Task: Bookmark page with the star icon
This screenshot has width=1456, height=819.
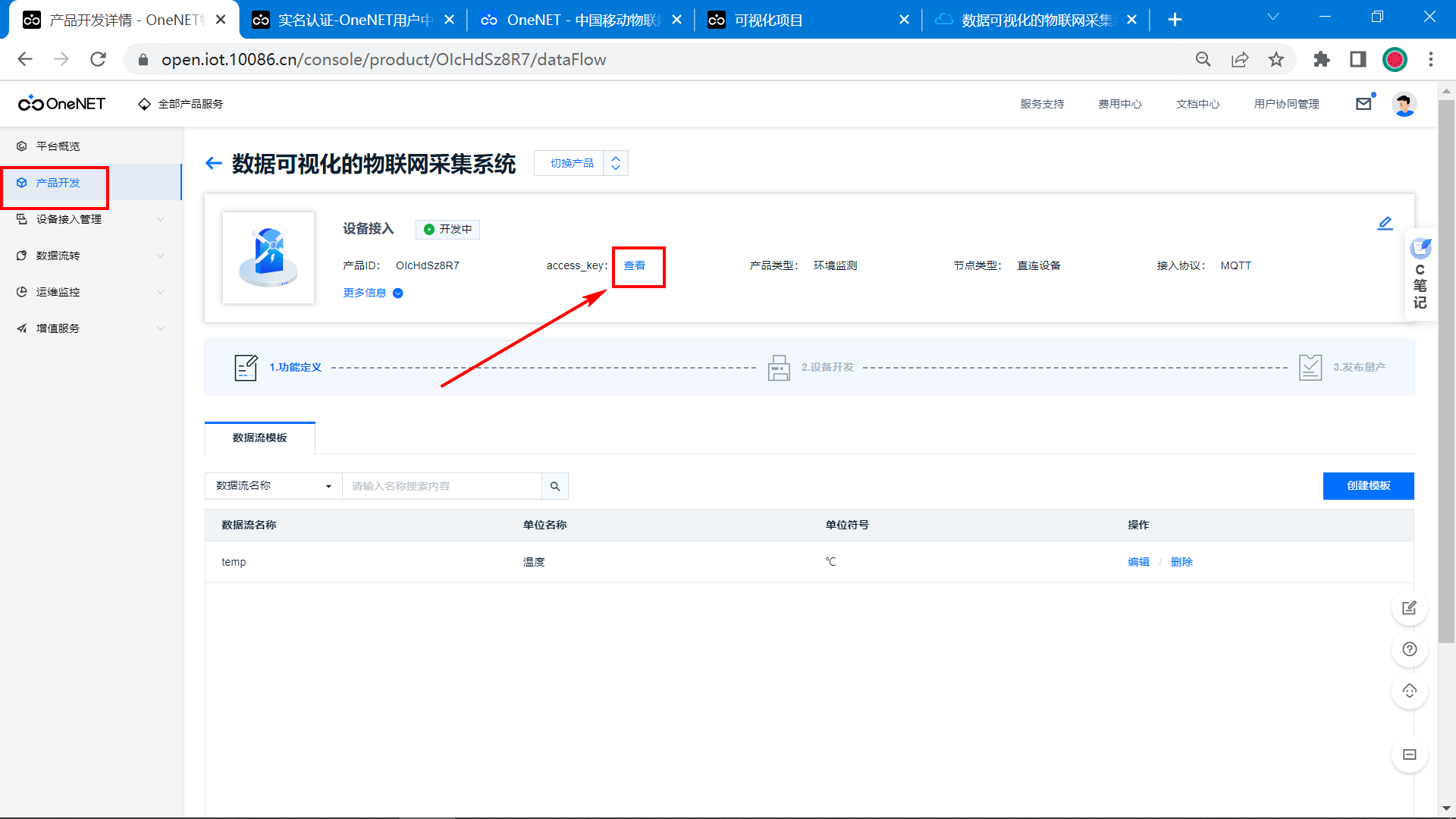Action: click(1276, 59)
